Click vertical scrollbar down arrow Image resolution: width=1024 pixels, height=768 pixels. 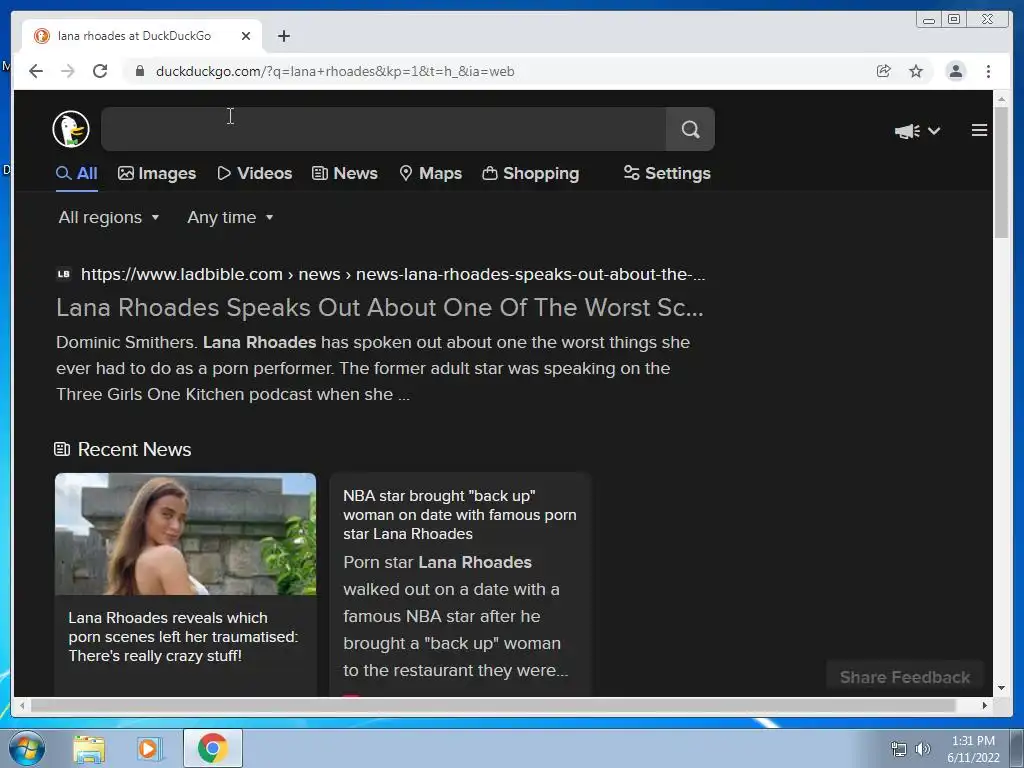tap(1001, 688)
